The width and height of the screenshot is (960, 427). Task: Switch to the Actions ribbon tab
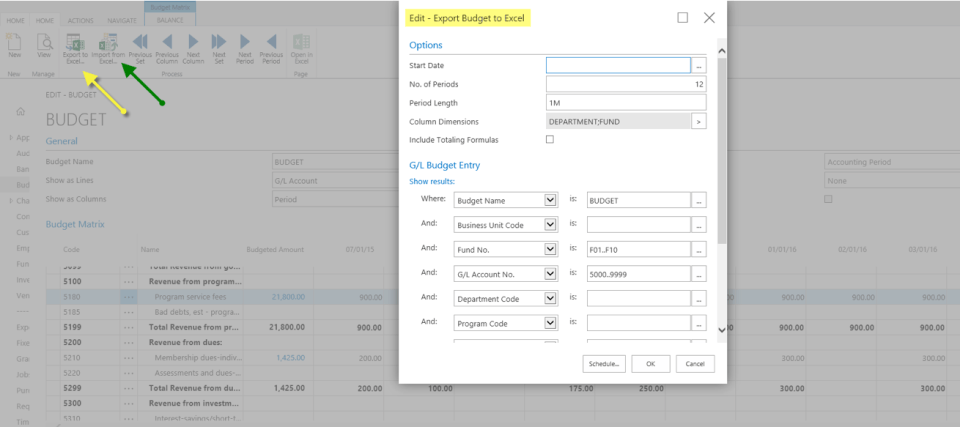click(x=80, y=18)
